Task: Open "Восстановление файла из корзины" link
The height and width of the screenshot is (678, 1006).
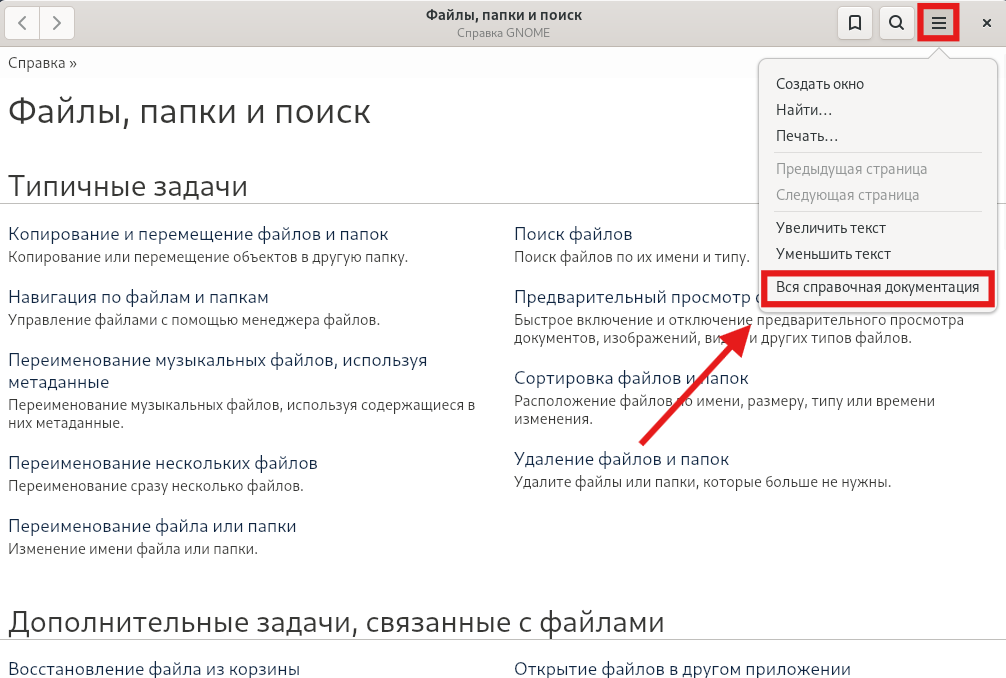Action: tap(154, 669)
